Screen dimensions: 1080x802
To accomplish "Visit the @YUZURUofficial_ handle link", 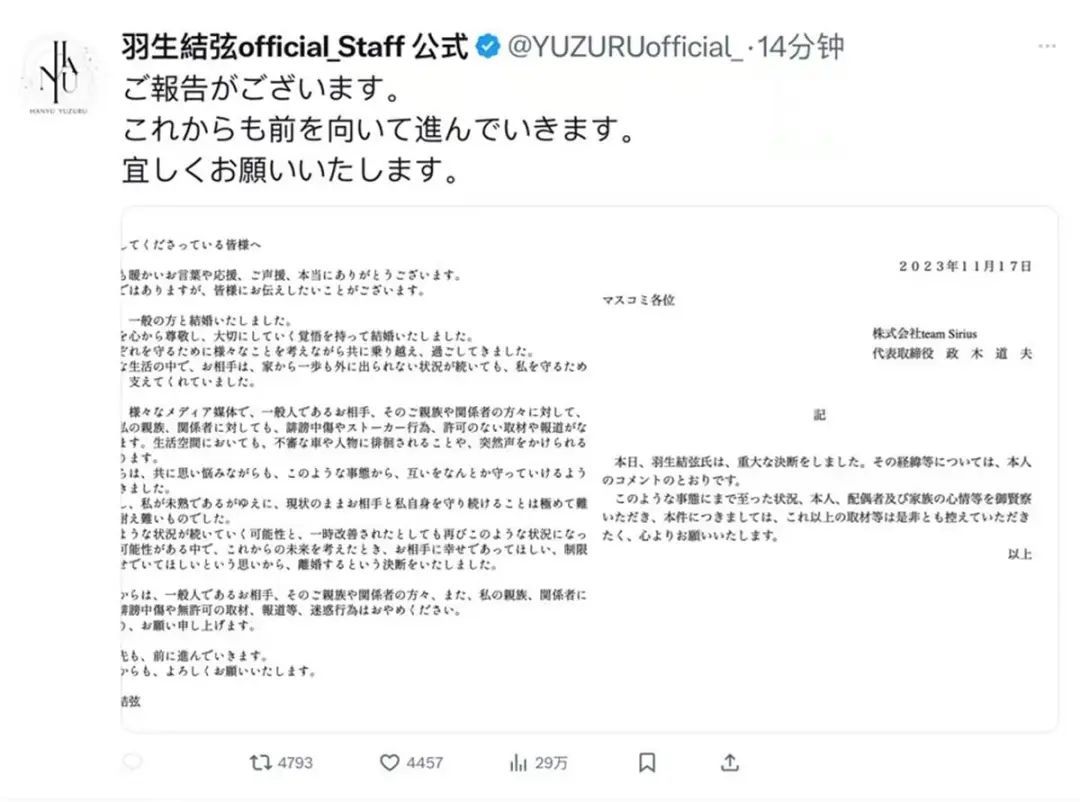I will (625, 47).
